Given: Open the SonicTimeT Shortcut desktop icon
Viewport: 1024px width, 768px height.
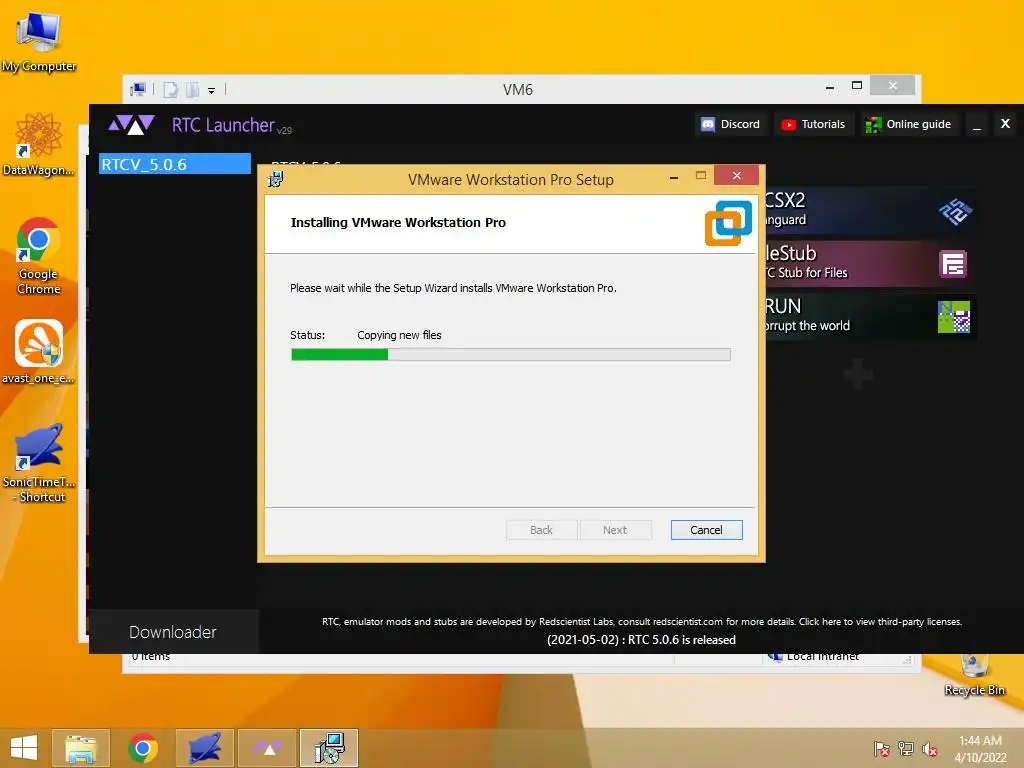Looking at the screenshot, I should point(39,462).
